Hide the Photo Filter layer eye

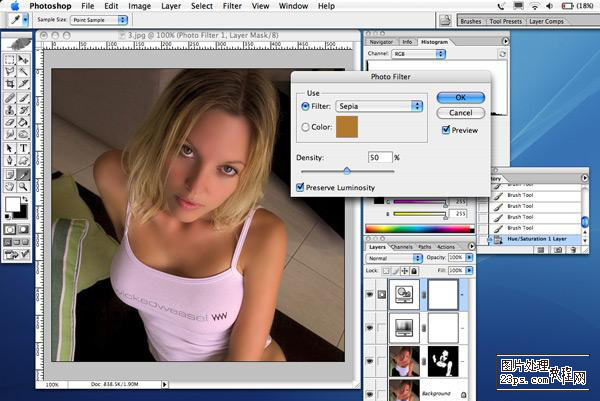click(x=370, y=294)
